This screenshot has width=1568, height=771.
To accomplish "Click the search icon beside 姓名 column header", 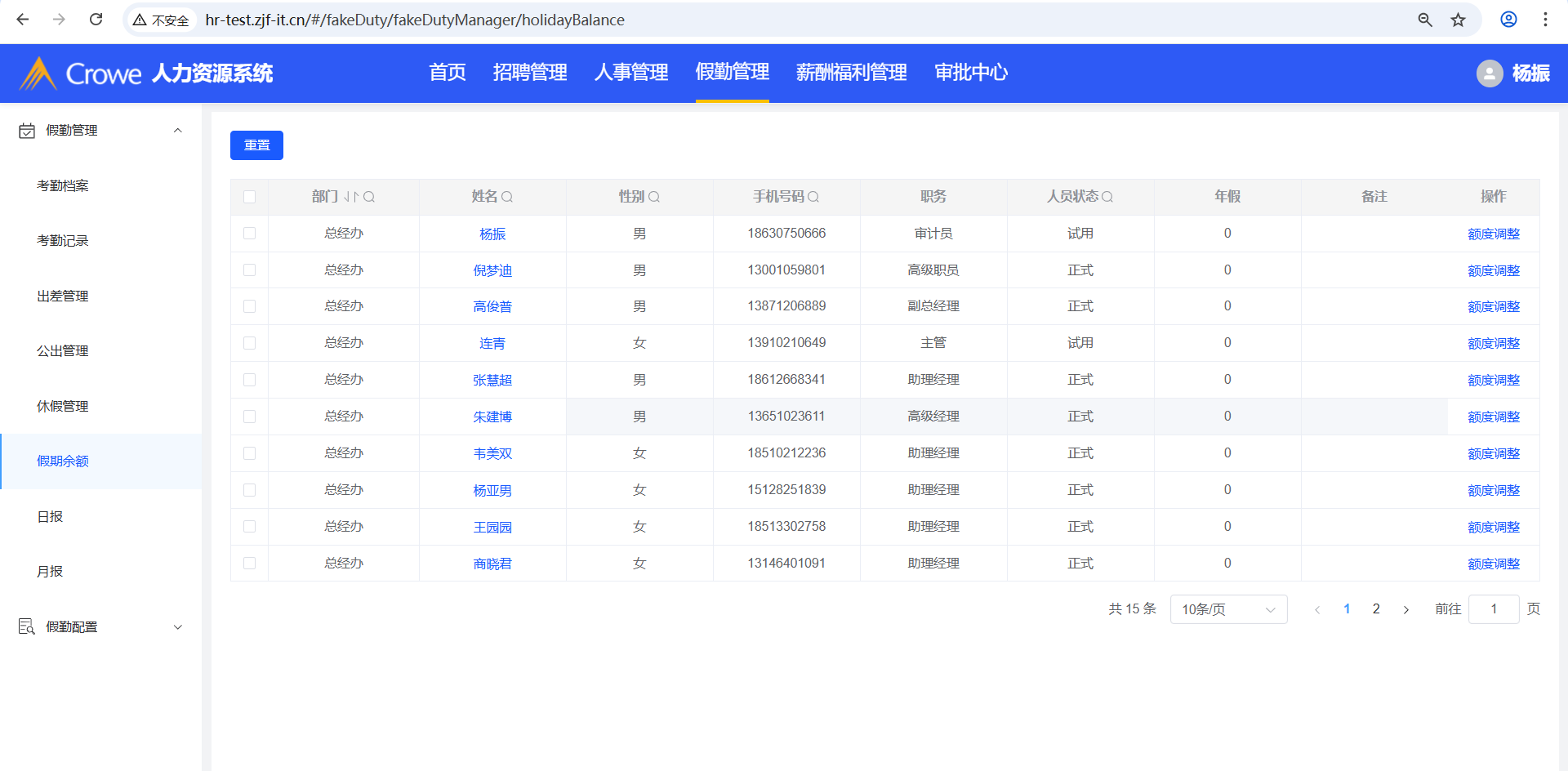I will [507, 197].
